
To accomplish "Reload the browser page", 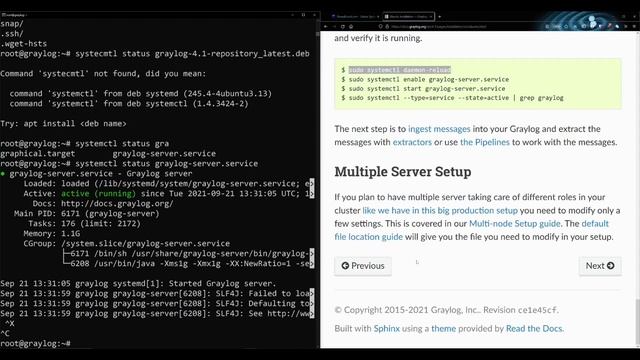I will click(342, 27).
